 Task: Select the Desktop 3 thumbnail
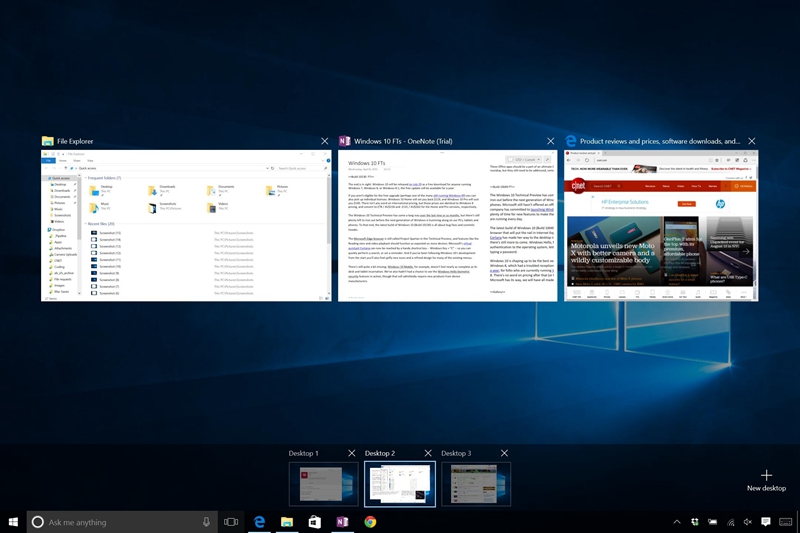click(475, 484)
